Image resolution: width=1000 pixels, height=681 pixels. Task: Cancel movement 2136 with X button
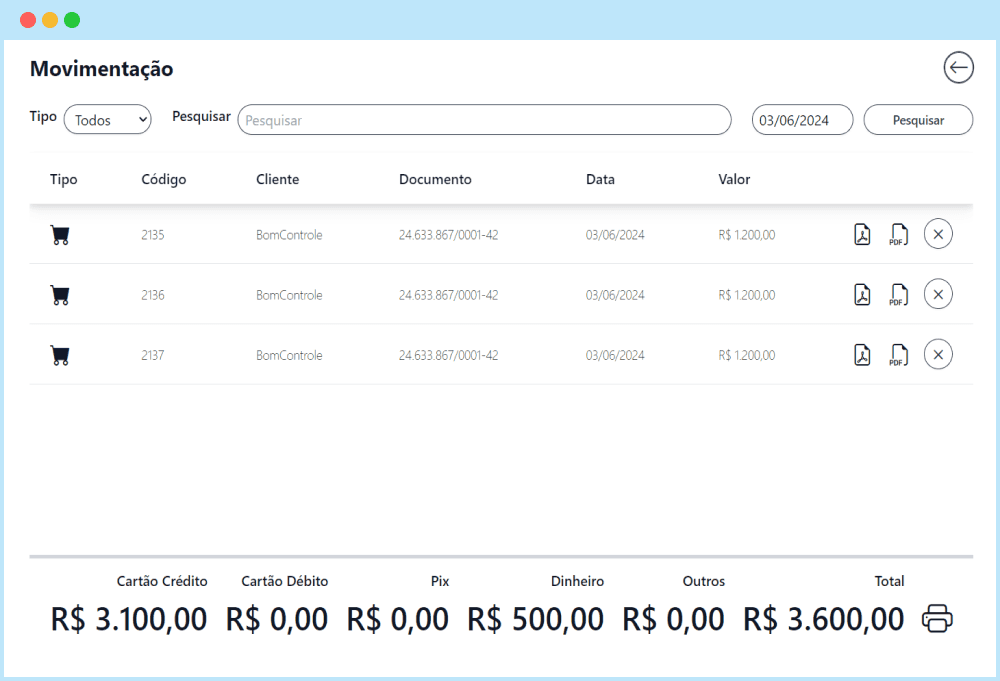coord(938,294)
